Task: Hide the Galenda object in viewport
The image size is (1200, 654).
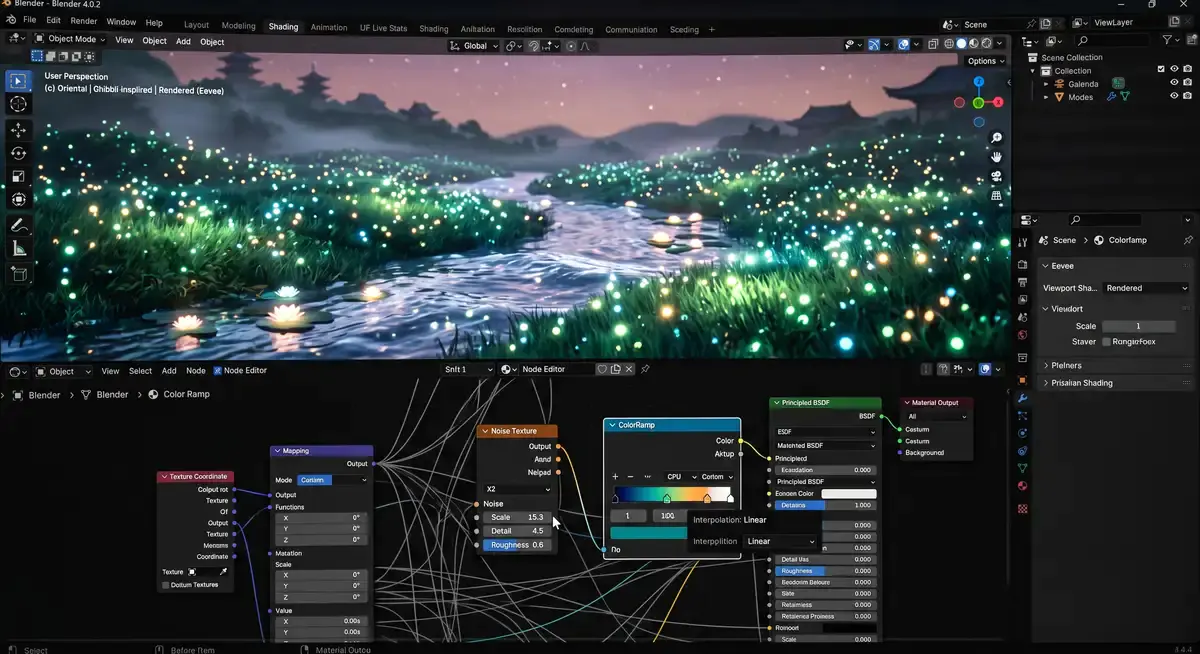Action: pyautogui.click(x=1174, y=84)
